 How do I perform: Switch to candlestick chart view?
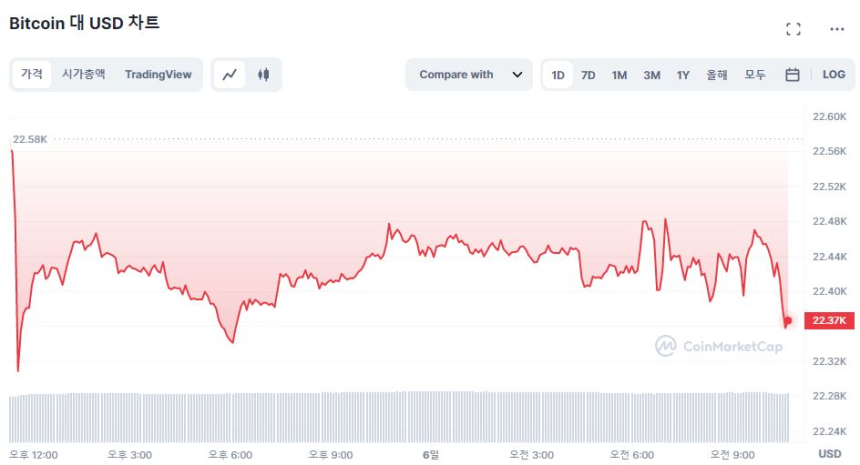pos(264,75)
